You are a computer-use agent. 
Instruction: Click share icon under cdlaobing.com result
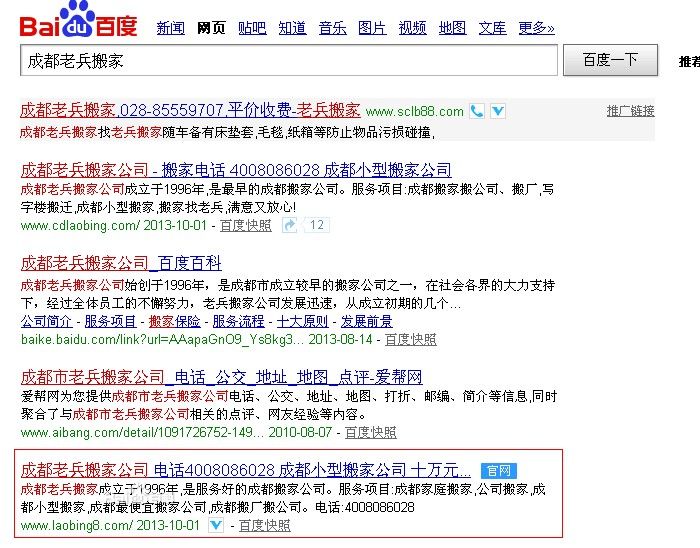pyautogui.click(x=289, y=225)
